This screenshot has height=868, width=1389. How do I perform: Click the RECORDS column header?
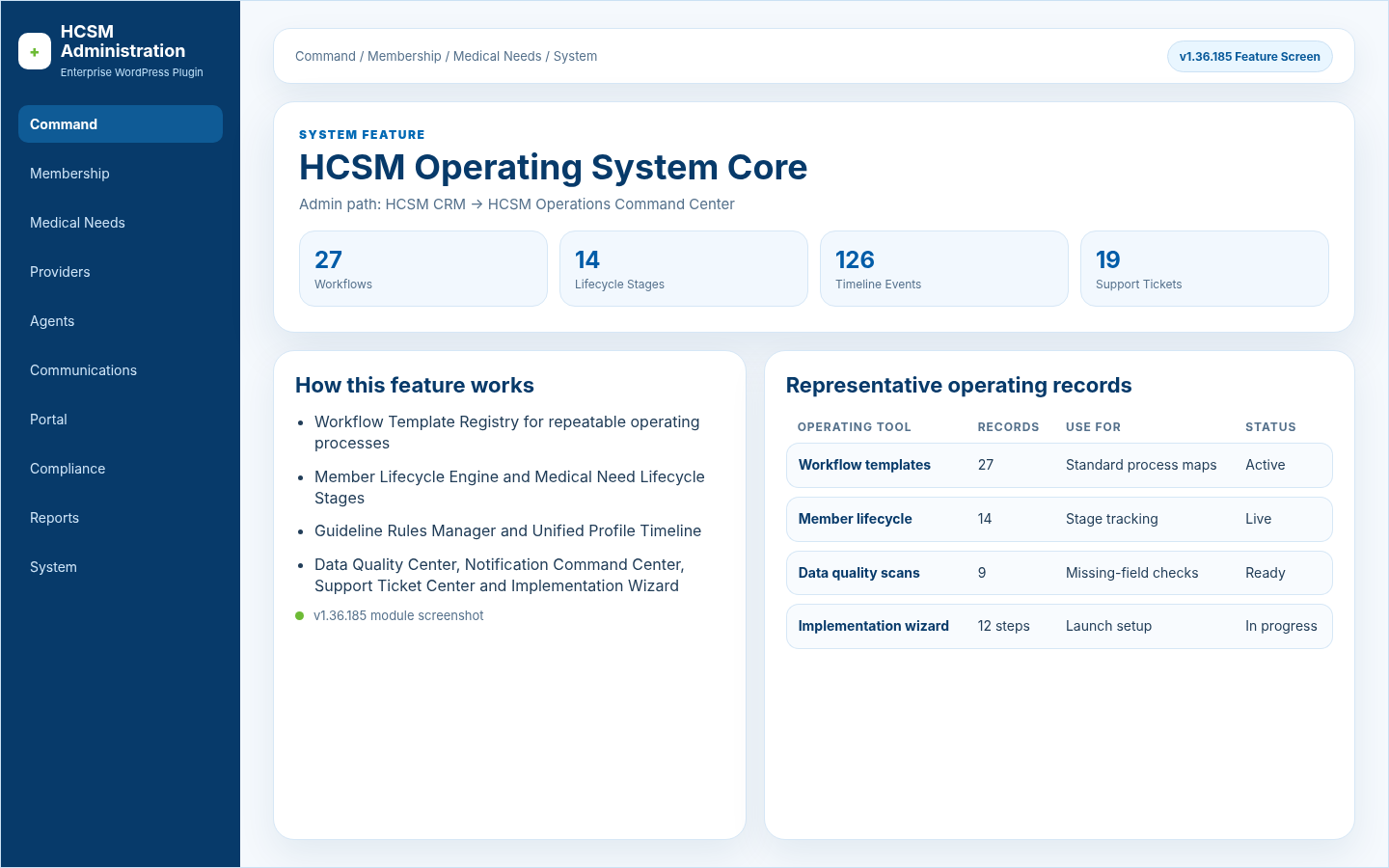tap(1008, 427)
